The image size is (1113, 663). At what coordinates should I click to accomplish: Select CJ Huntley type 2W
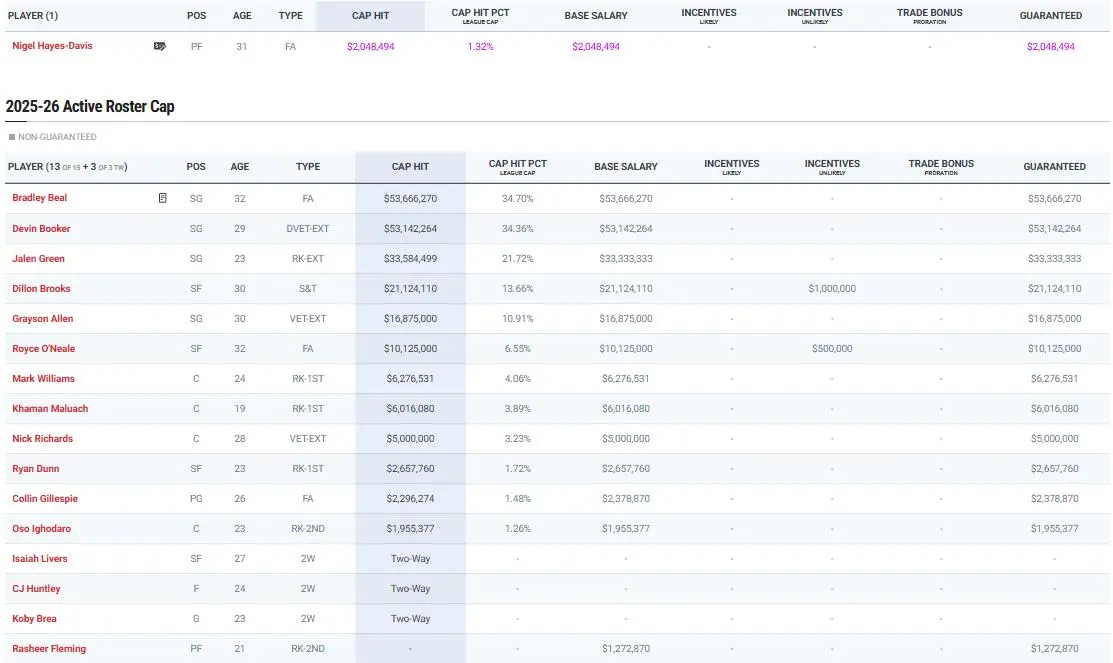click(x=308, y=588)
